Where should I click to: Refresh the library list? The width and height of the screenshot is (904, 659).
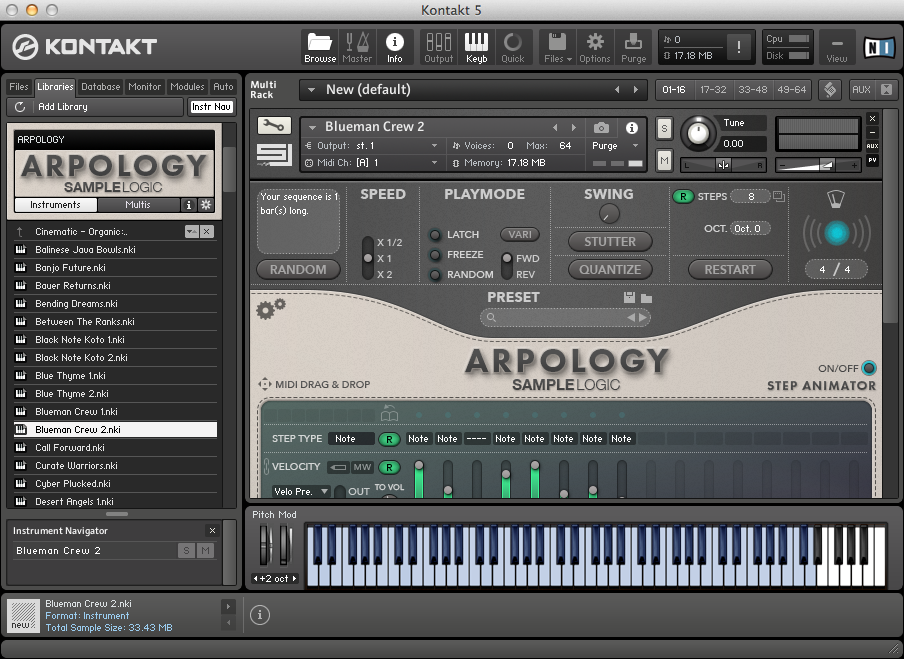coord(20,107)
